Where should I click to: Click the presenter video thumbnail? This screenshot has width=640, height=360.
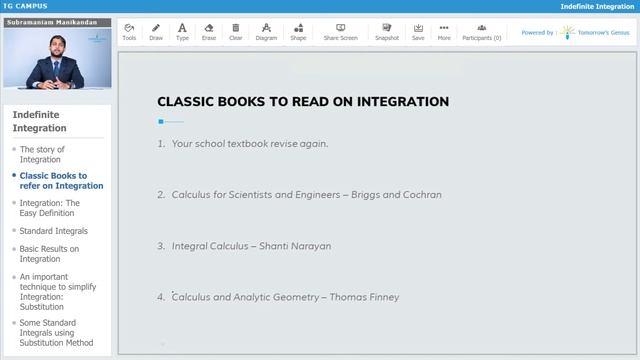57,58
